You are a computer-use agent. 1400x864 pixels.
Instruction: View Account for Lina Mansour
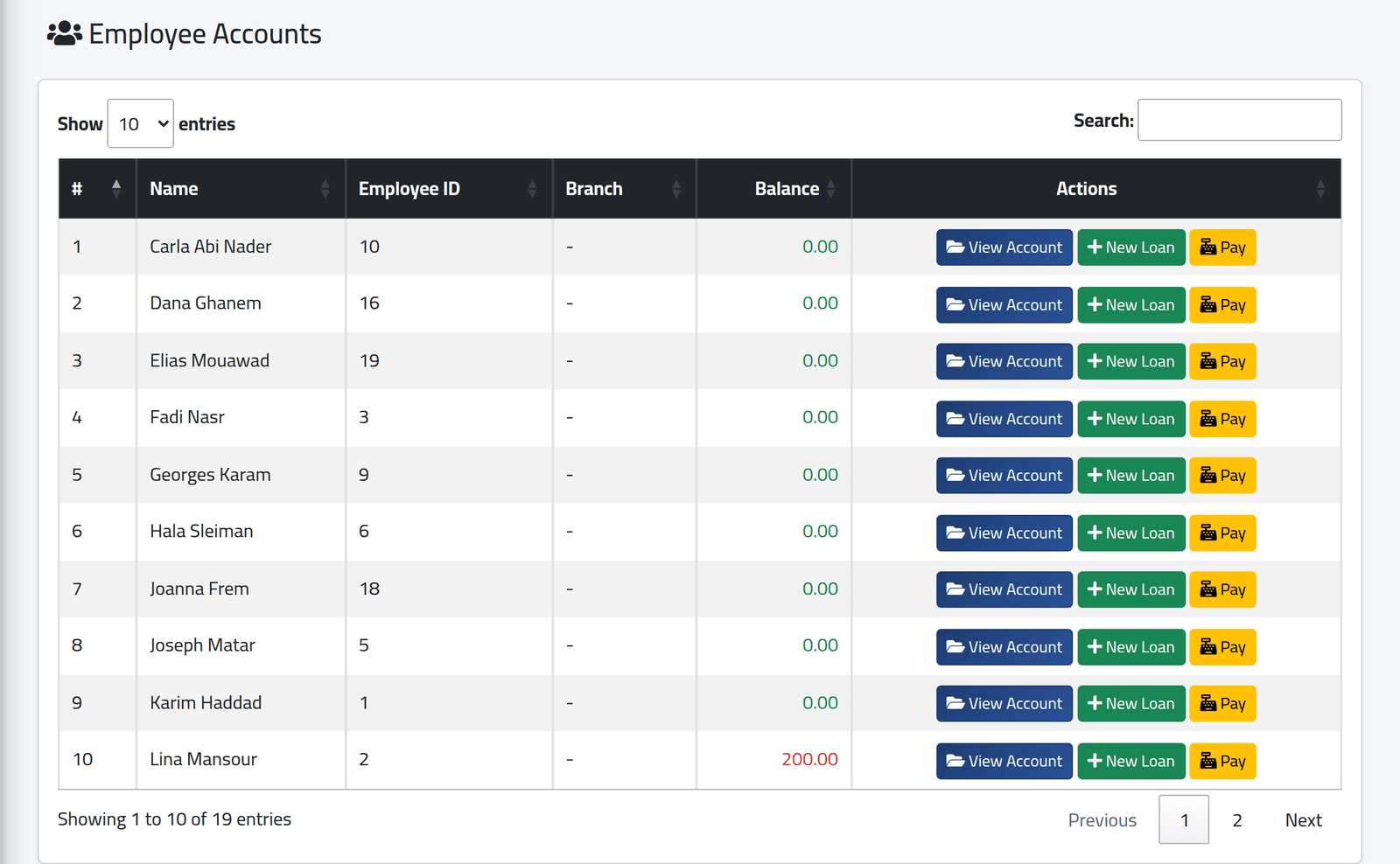(x=1004, y=762)
